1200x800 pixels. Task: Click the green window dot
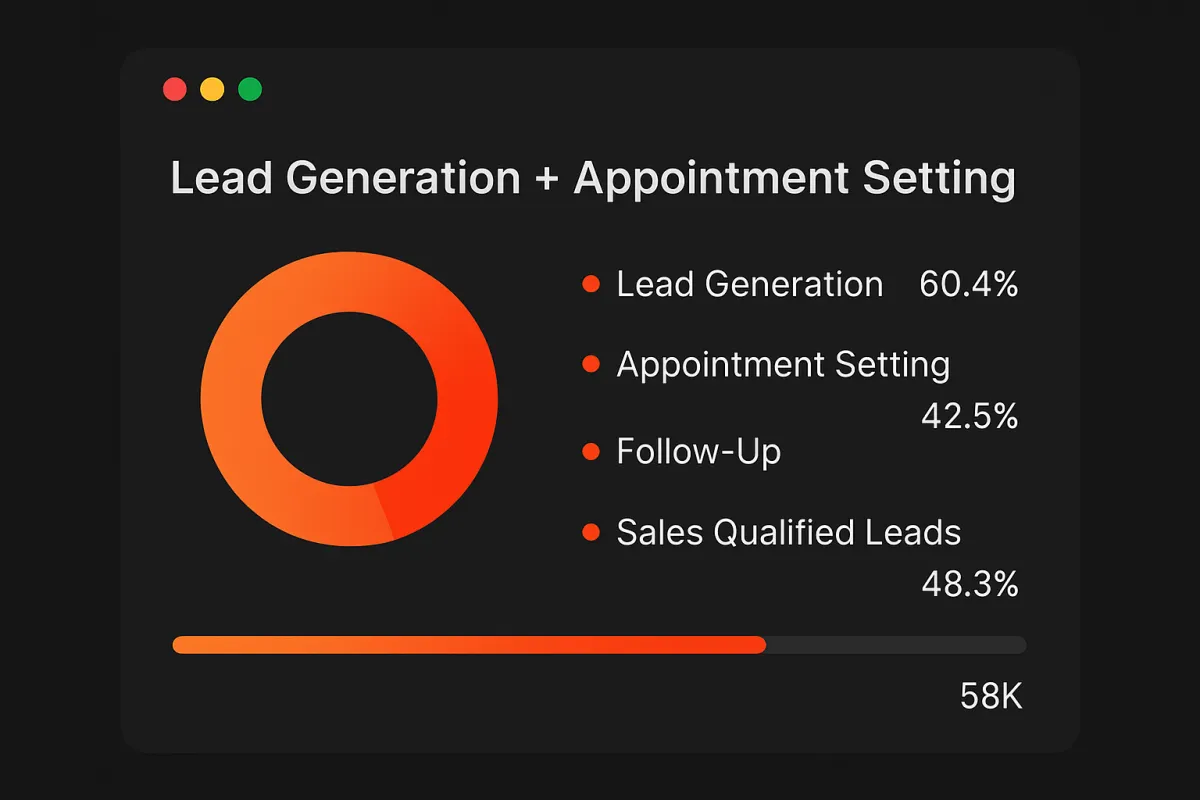(250, 89)
